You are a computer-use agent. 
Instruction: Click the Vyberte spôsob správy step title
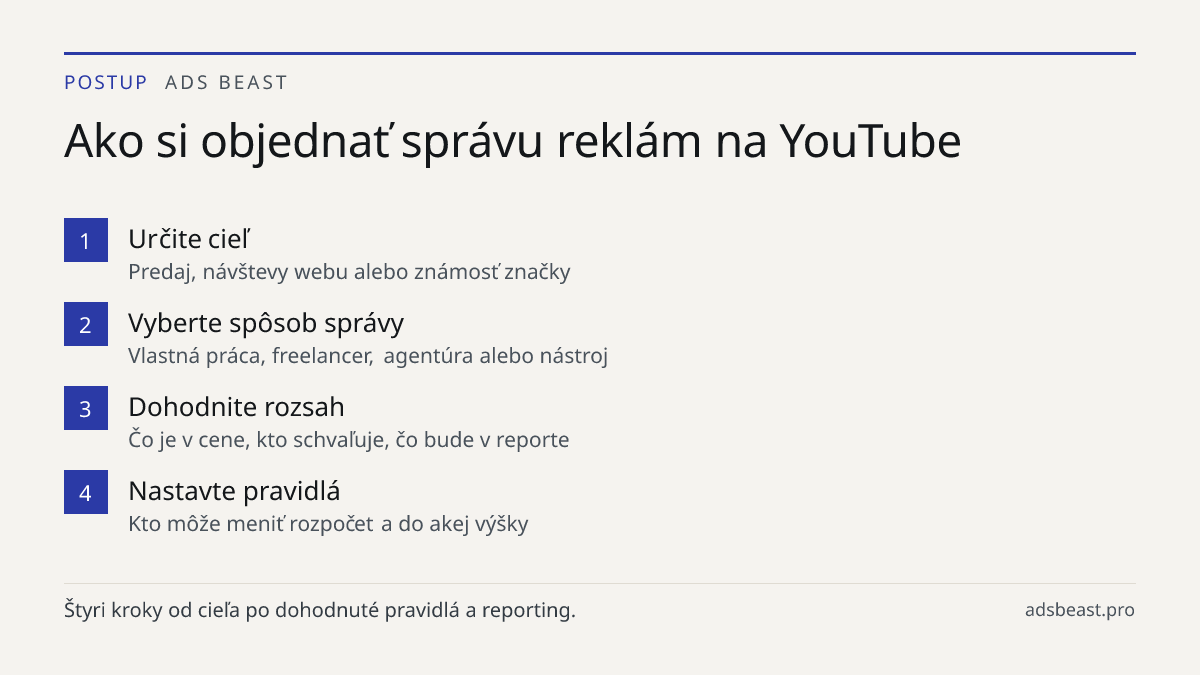266,323
